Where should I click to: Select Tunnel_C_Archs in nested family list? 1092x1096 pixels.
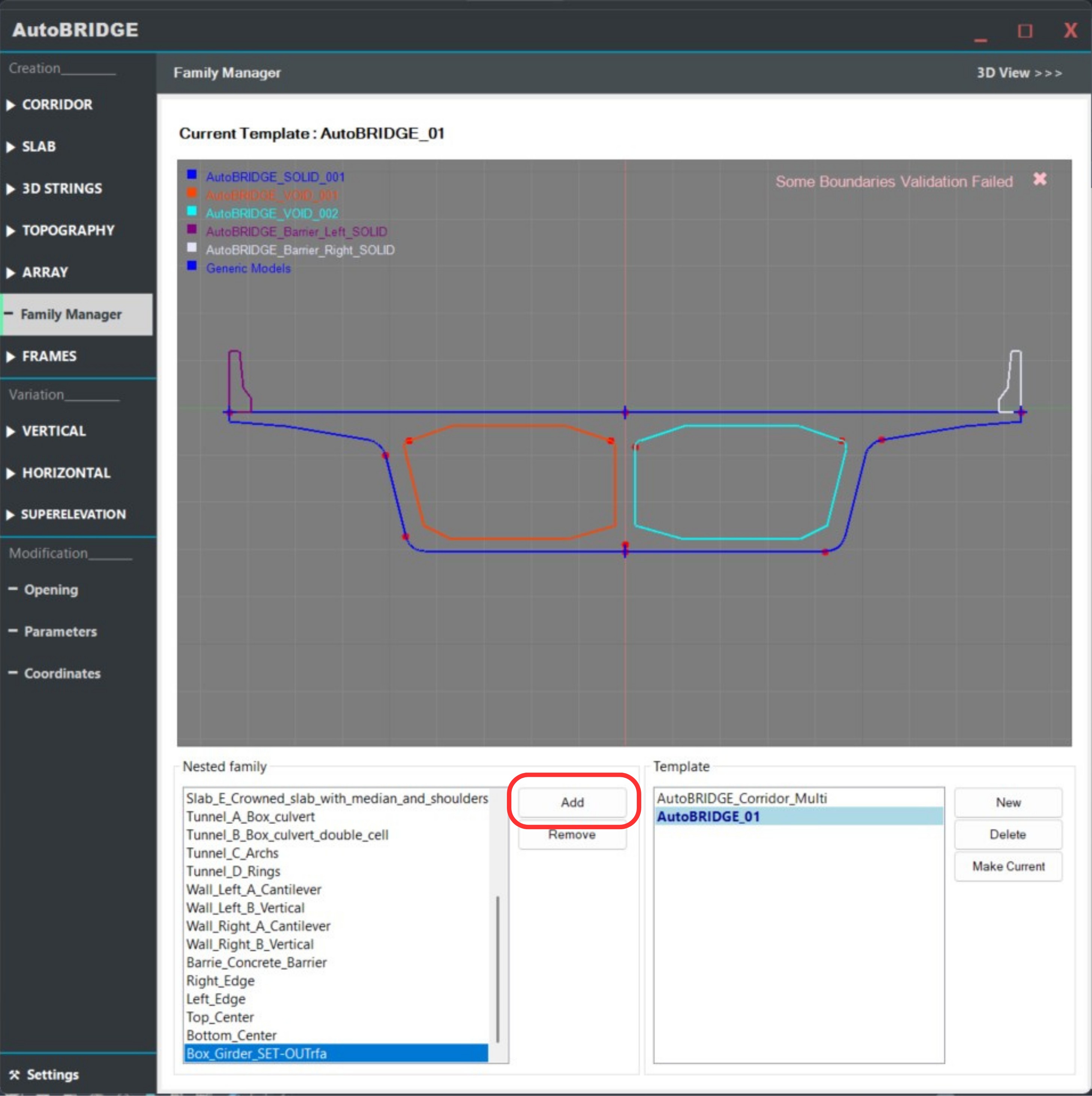233,853
